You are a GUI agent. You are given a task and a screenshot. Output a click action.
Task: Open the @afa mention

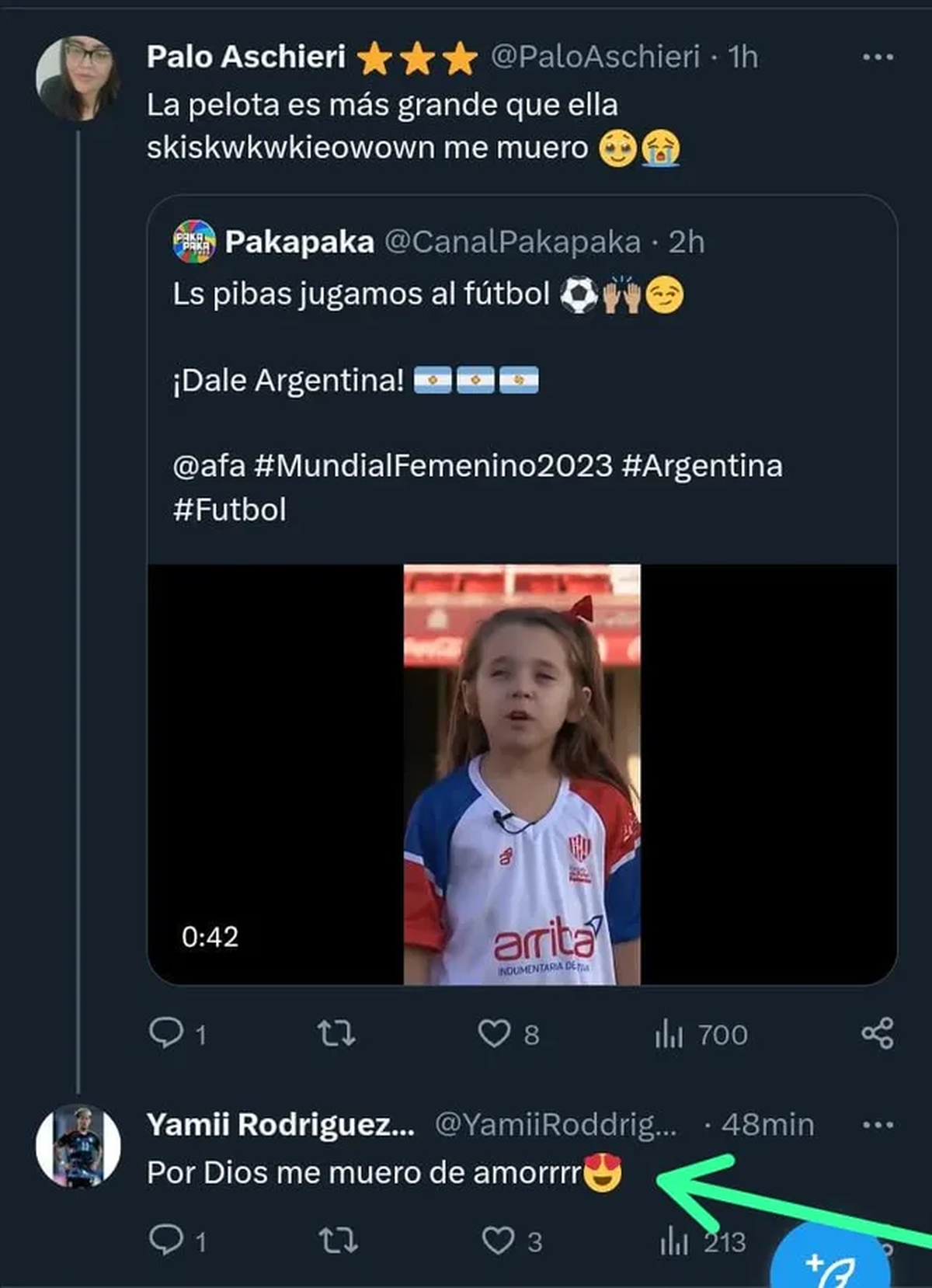tap(209, 466)
